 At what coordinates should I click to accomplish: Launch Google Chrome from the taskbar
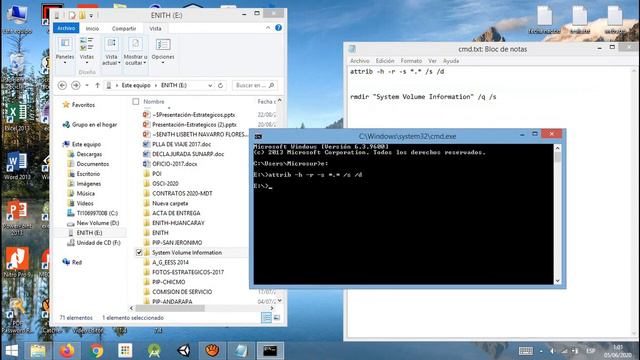click(97, 351)
